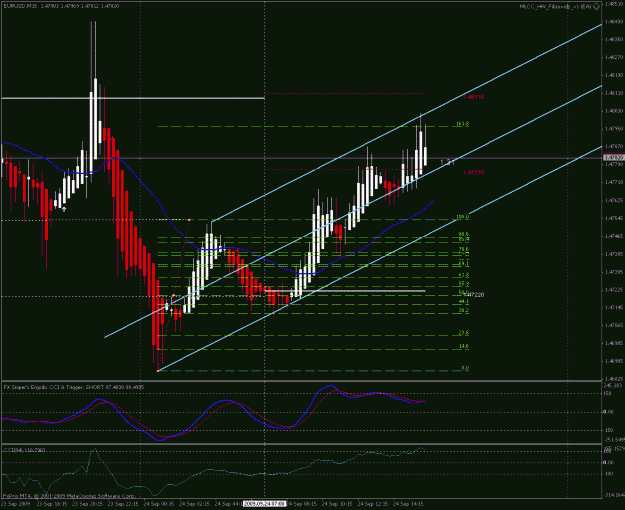
Task: Click the 1.47545 price axis label
Action: tap(614, 218)
